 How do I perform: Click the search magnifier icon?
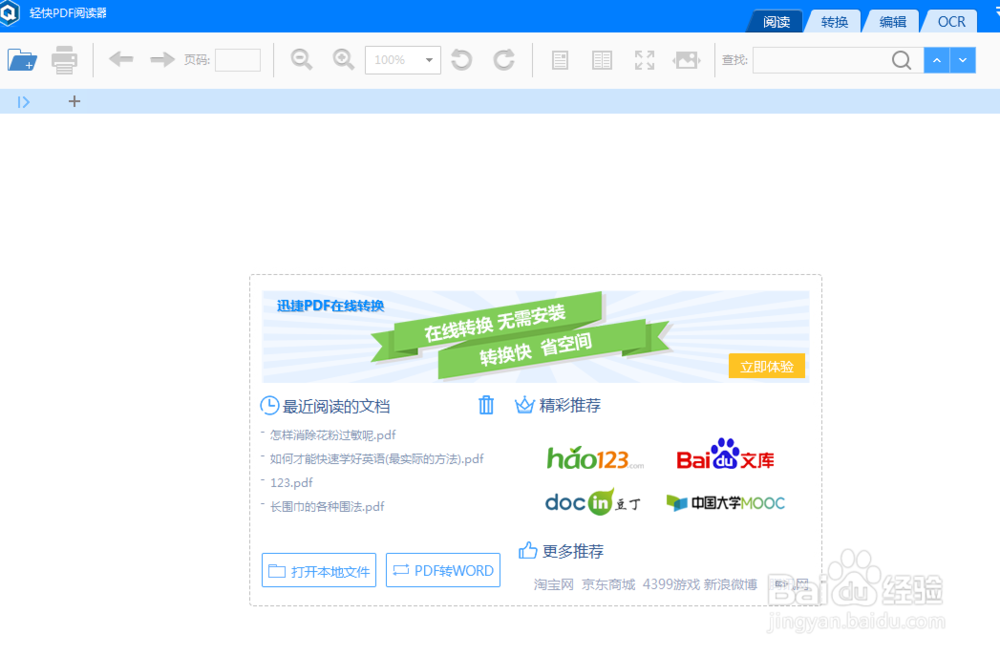[x=901, y=60]
